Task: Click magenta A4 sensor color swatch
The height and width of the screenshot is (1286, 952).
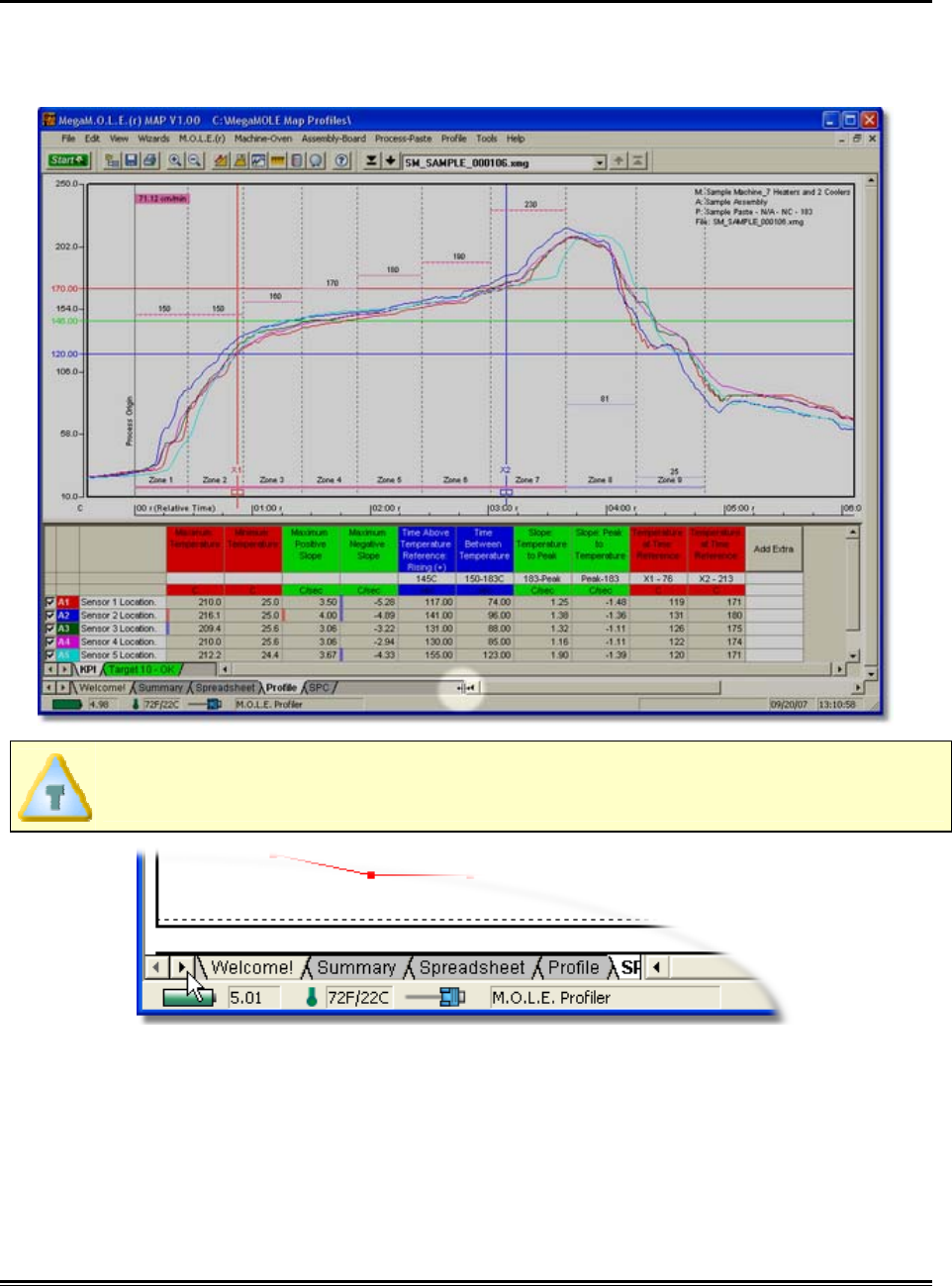Action: 65,642
